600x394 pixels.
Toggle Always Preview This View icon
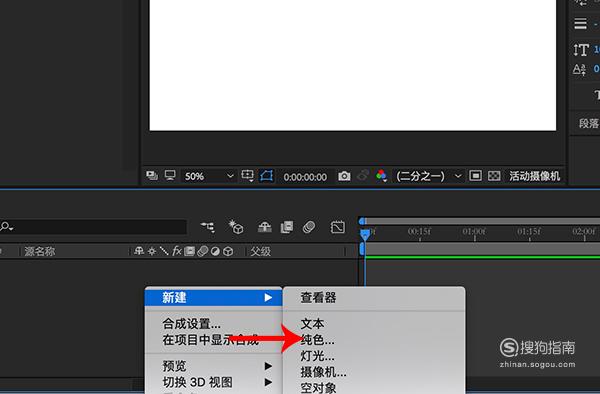pyautogui.click(x=152, y=176)
